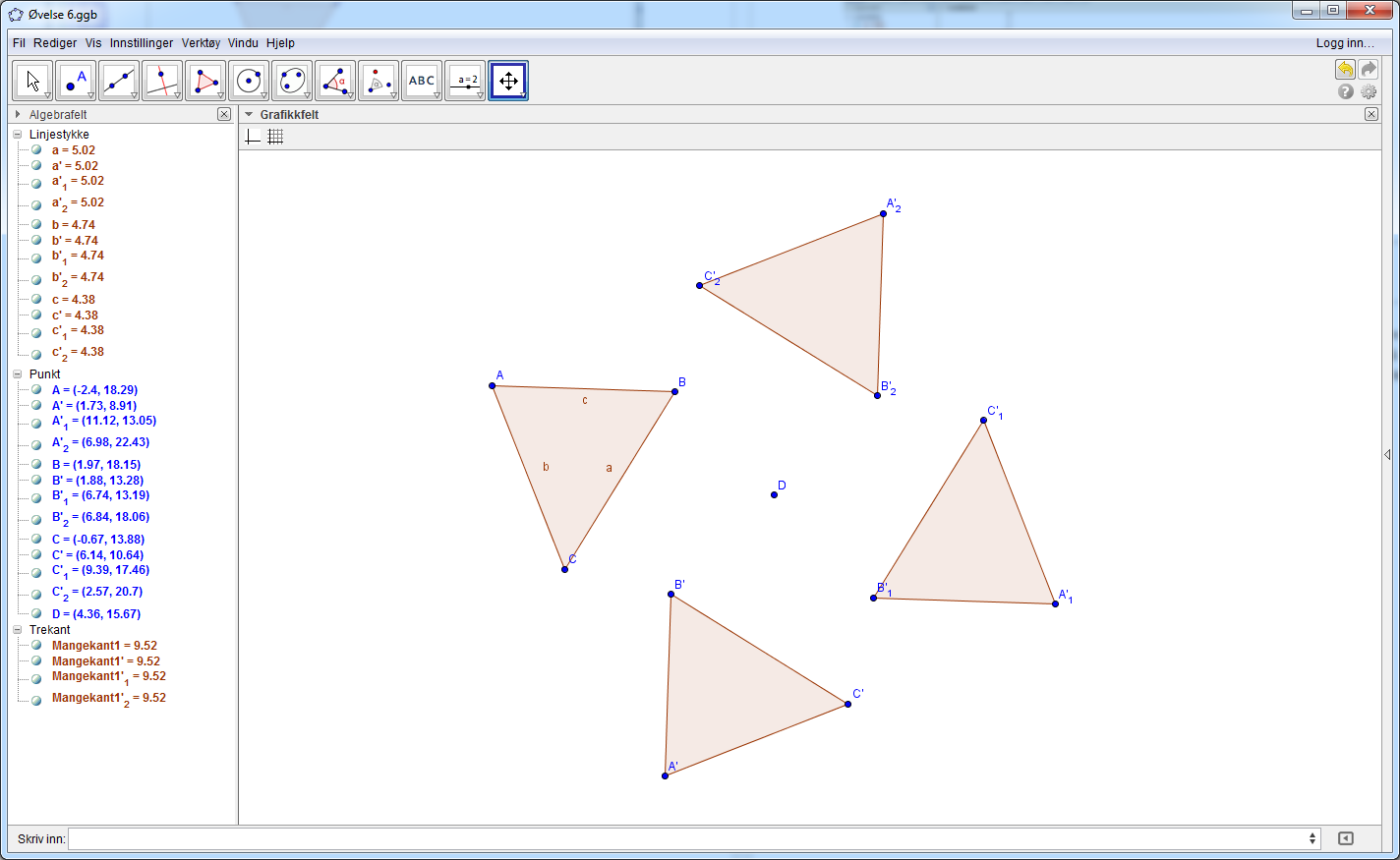Expand the side panel arrow at right edge

coord(1387,454)
